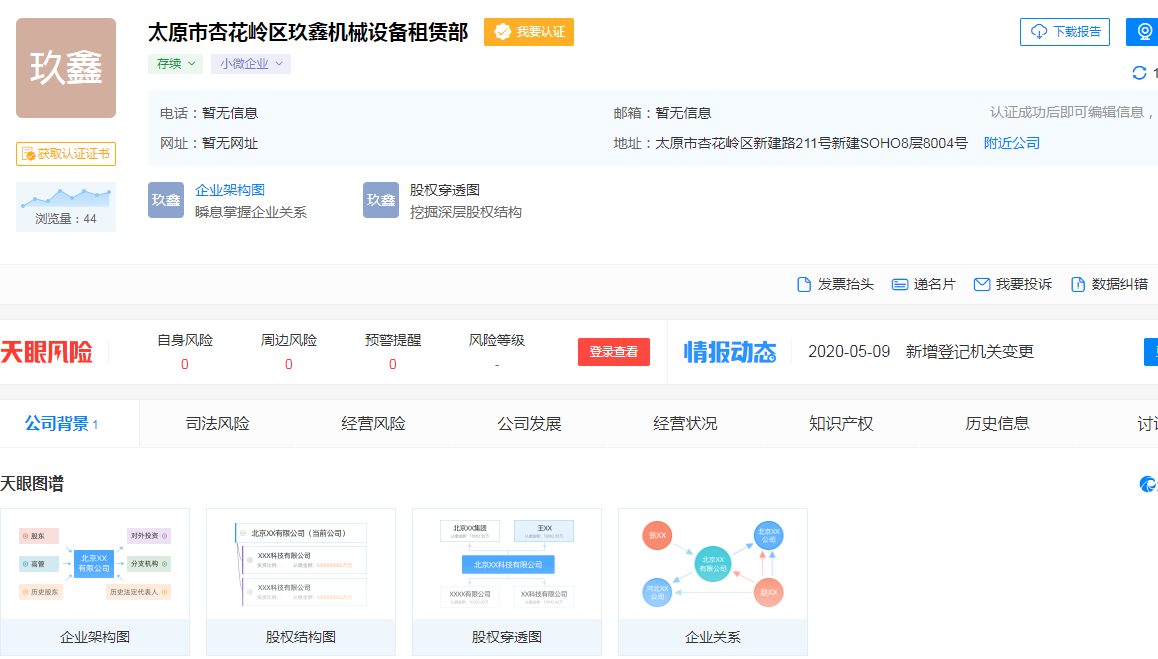Click 登录查看 red button
This screenshot has width=1158, height=659.
pos(614,352)
